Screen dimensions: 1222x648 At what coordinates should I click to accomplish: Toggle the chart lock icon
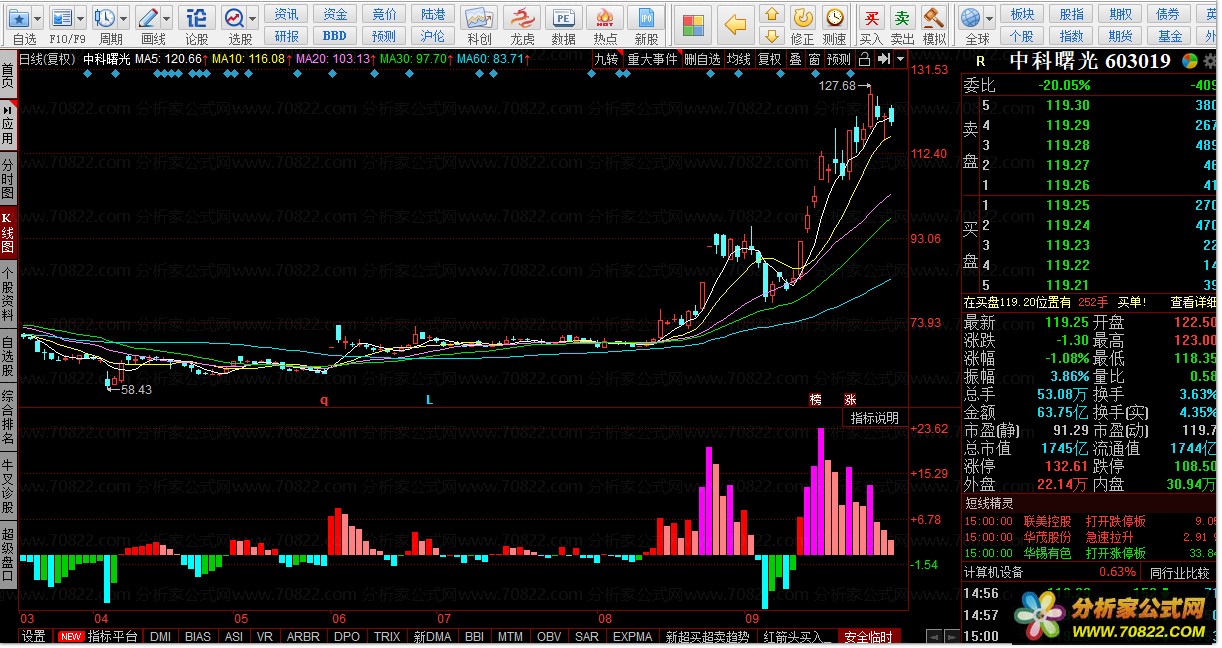864,59
